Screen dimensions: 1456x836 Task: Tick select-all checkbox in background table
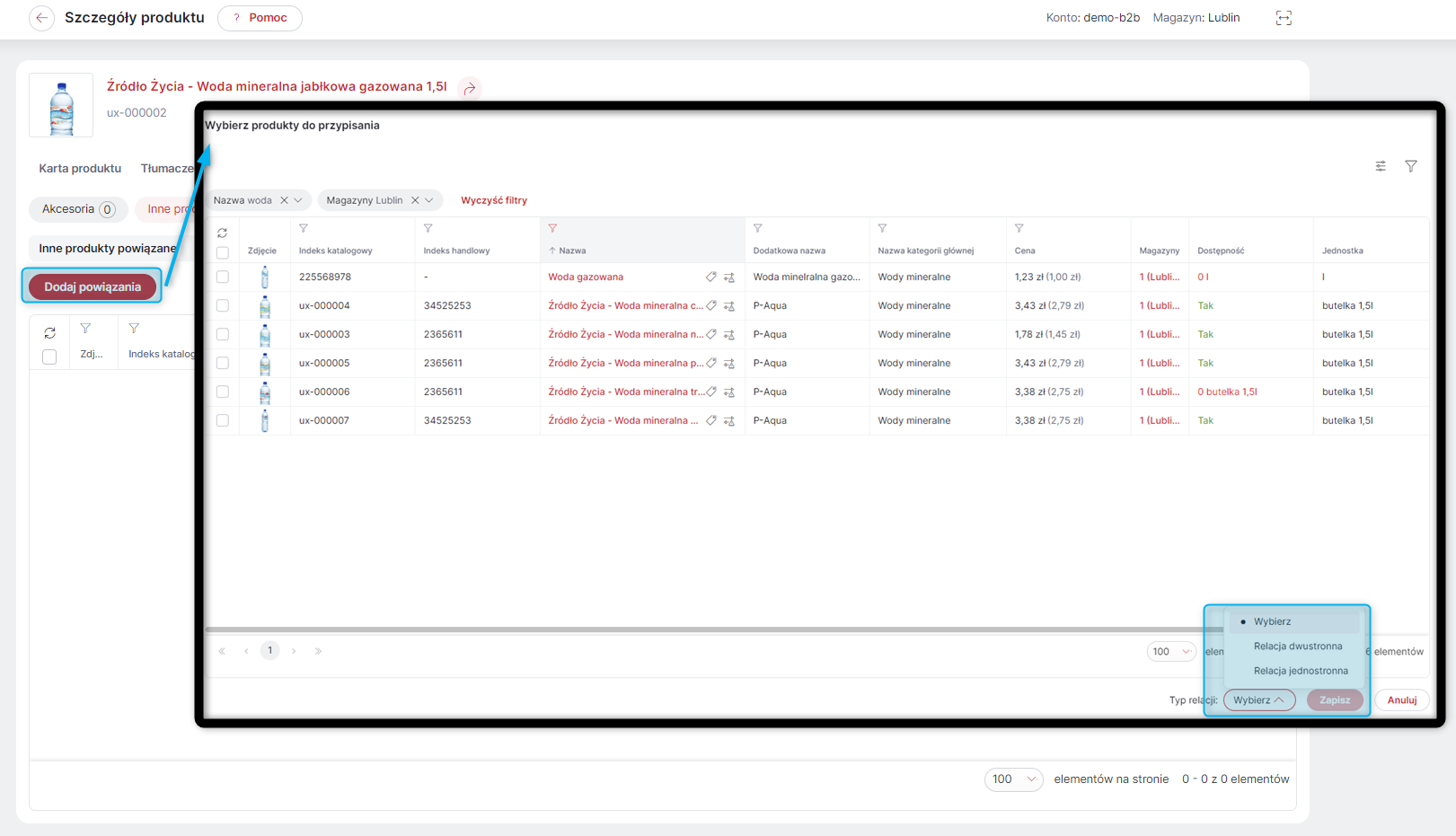[49, 356]
